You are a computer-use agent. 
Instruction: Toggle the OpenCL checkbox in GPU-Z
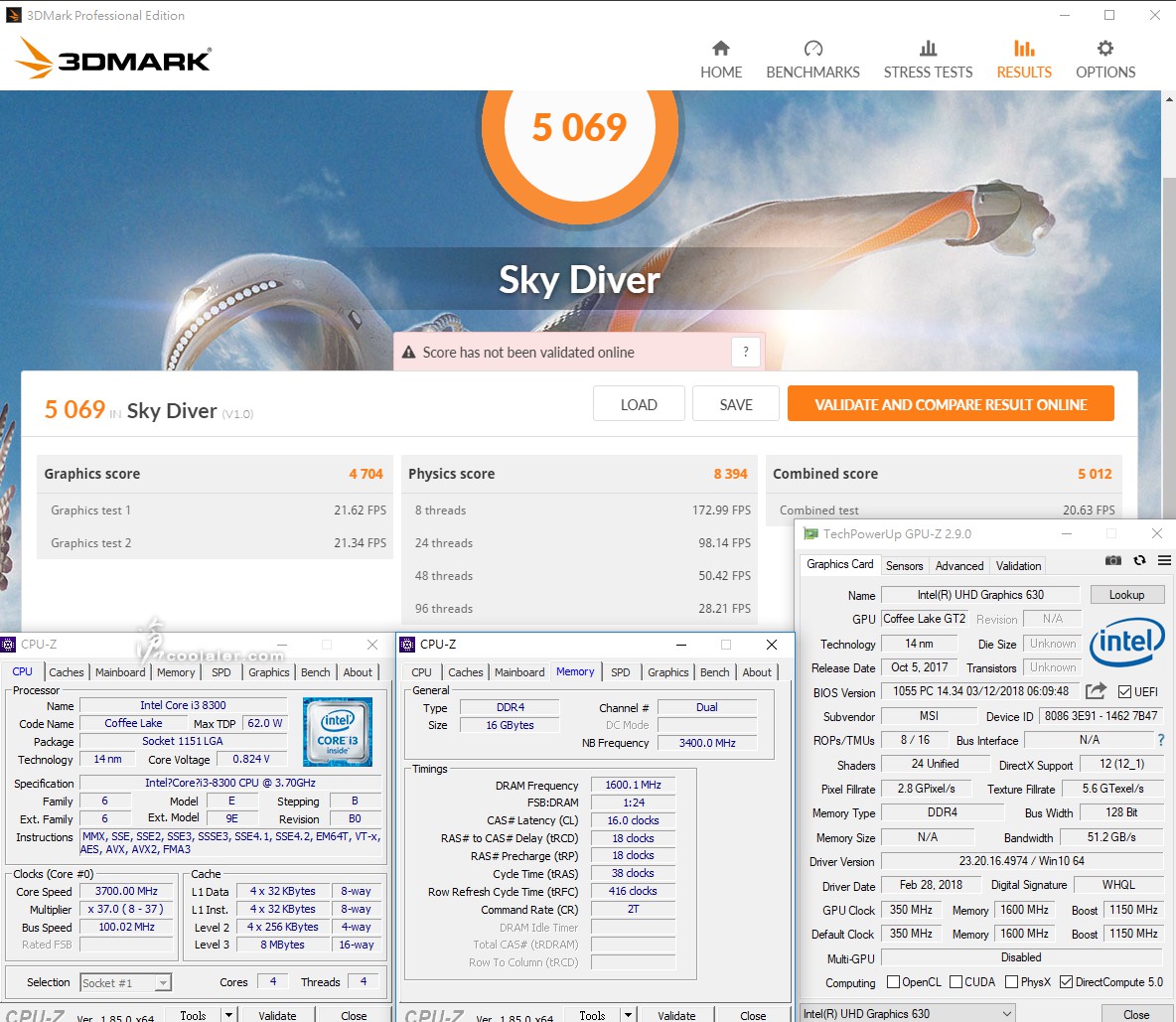893,982
